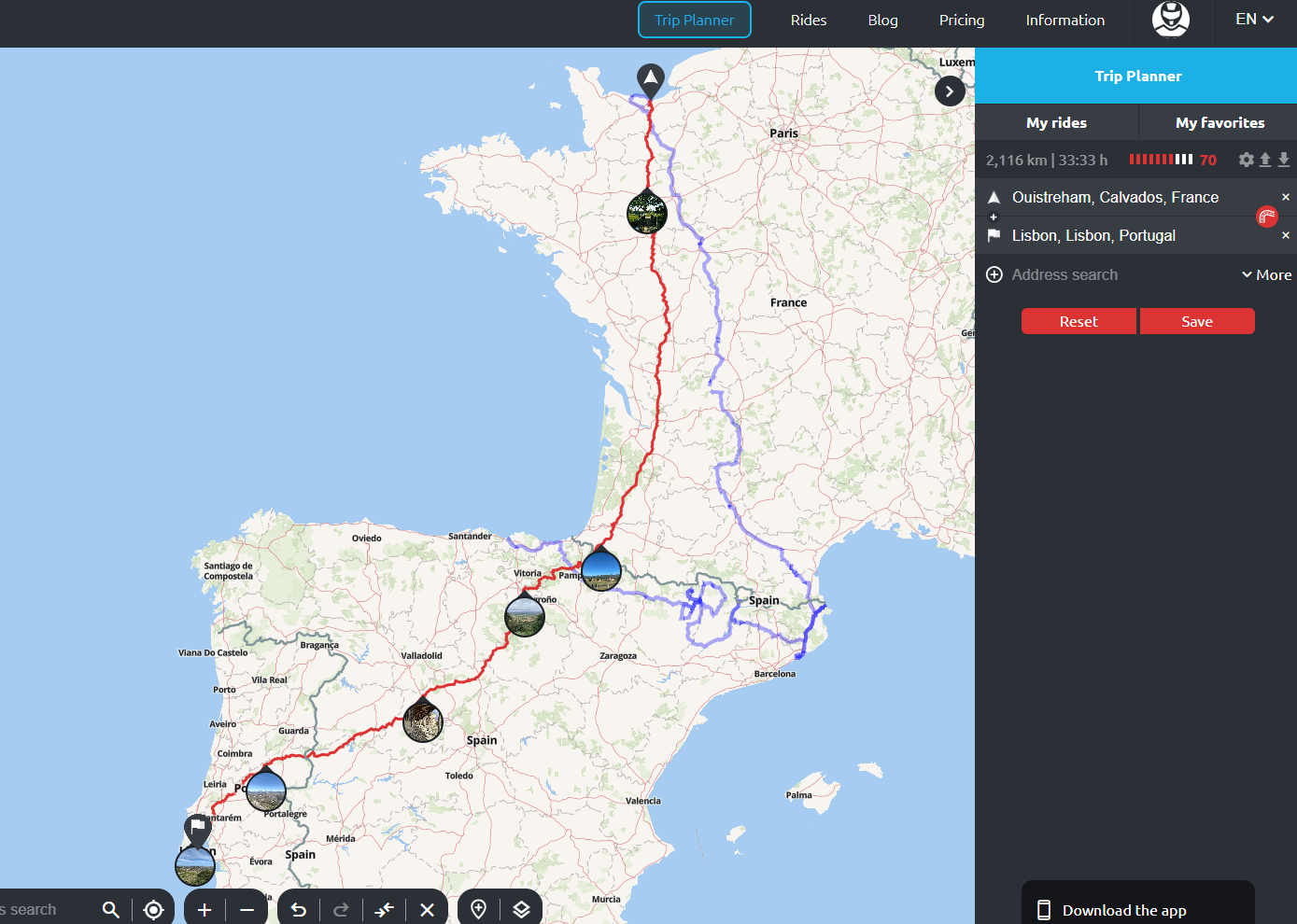This screenshot has width=1297, height=924.
Task: Click the start marker at Ouistreham
Action: click(x=651, y=80)
